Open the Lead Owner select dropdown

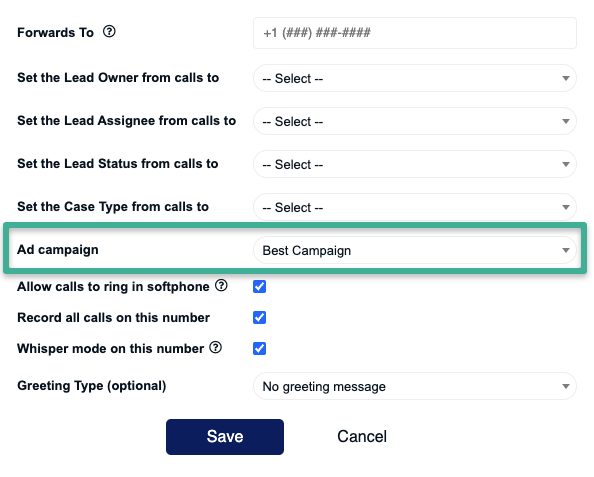click(x=415, y=78)
